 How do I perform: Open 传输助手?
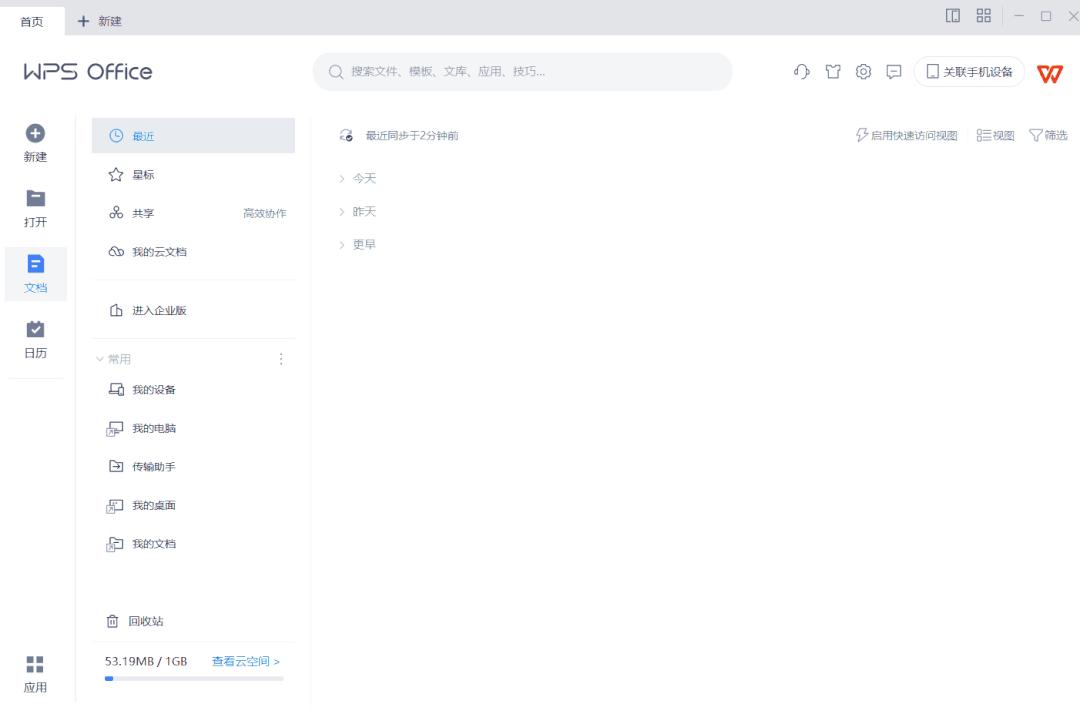pyautogui.click(x=194, y=467)
